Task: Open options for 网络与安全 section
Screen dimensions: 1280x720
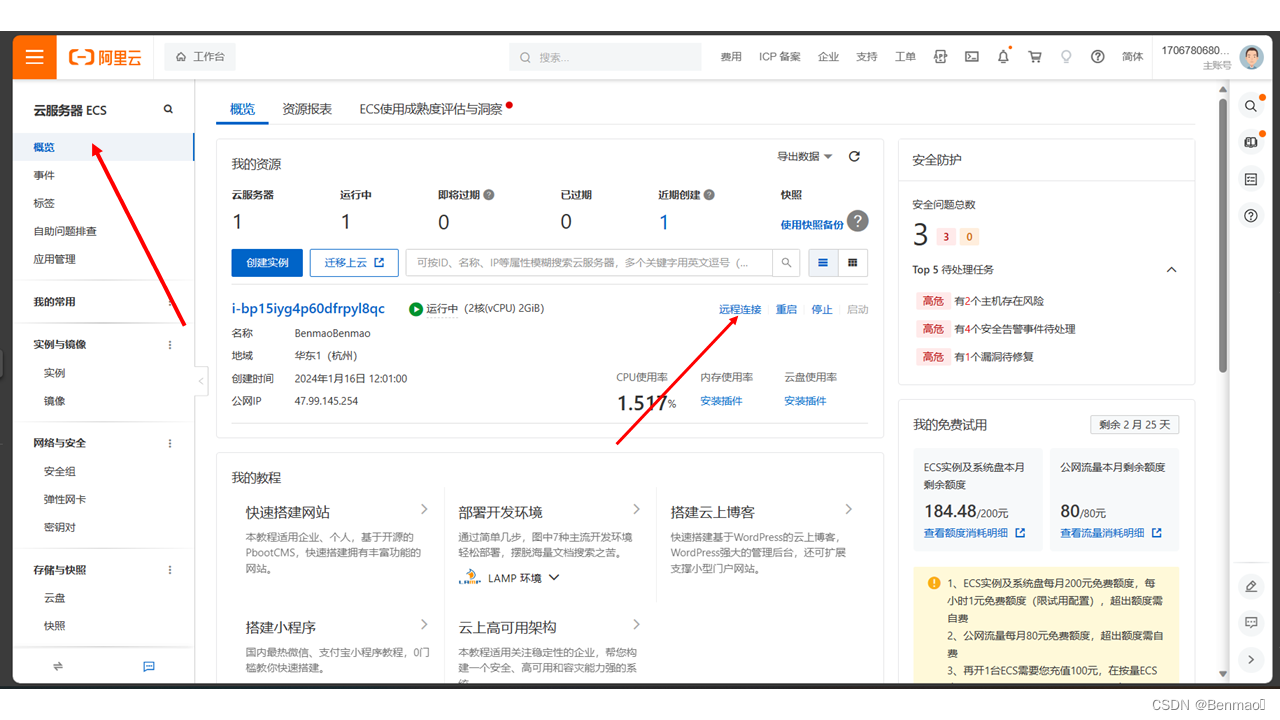Action: click(170, 444)
